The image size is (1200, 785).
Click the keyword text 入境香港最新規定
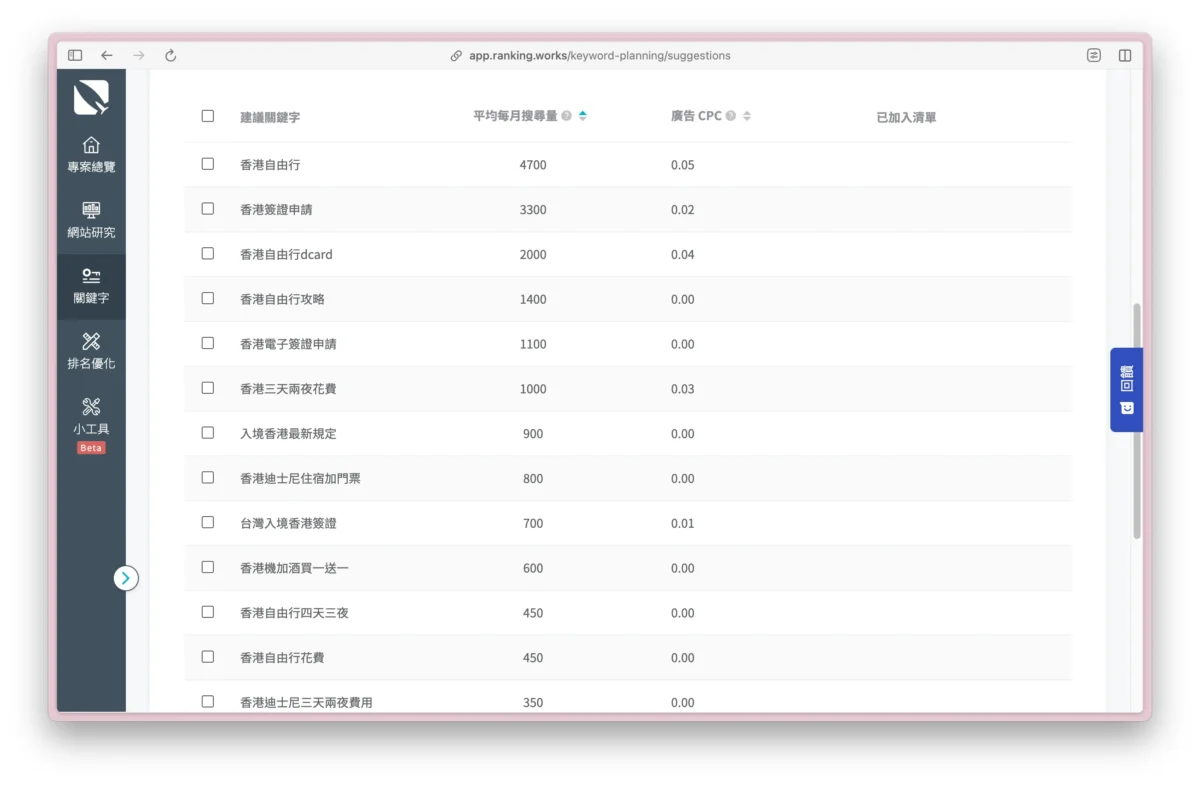288,434
